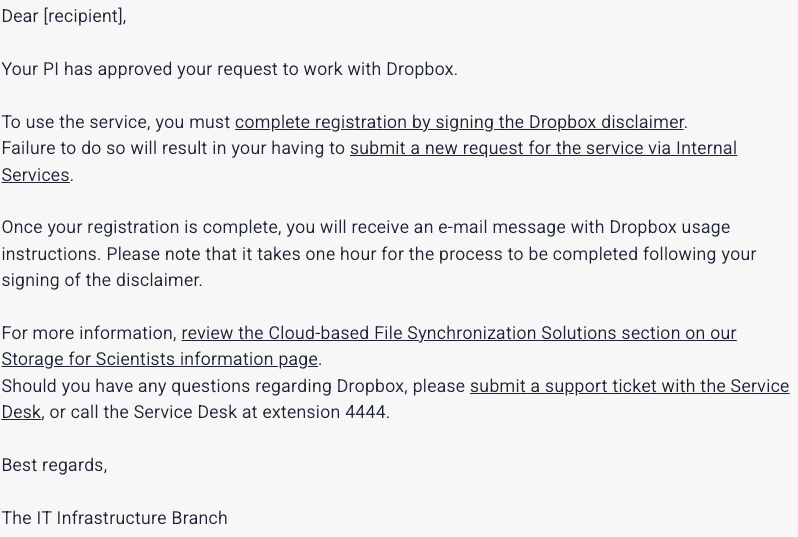
Task: Click "The IT Infrastructure Branch" signature
Action: 114,518
